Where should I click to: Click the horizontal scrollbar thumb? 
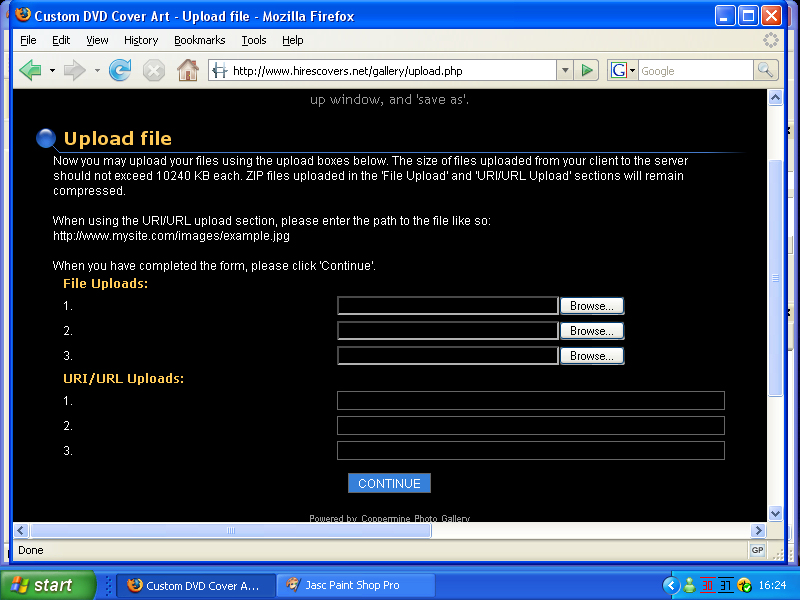[230, 531]
